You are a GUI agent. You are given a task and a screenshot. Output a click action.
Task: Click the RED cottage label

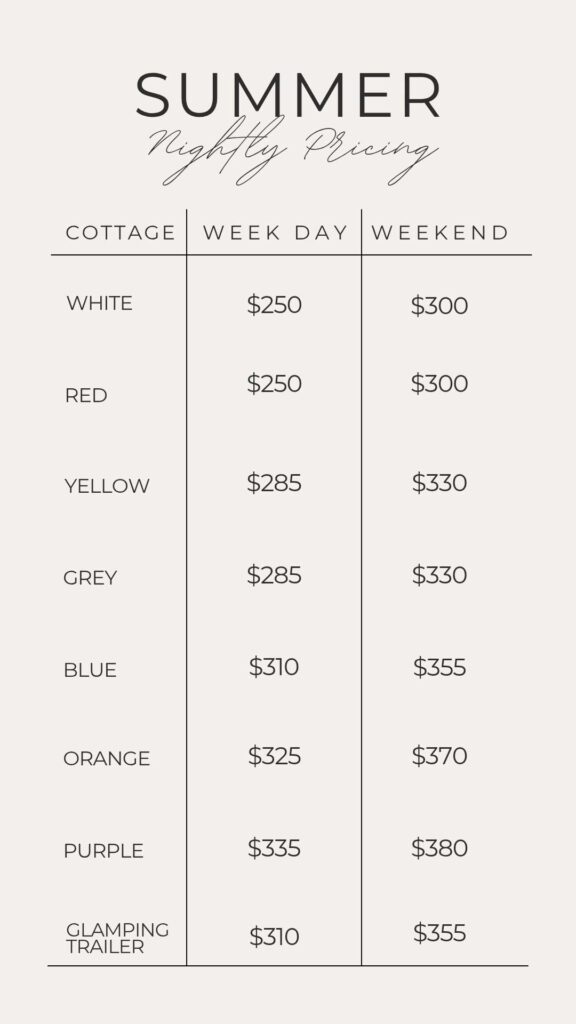[x=86, y=396]
